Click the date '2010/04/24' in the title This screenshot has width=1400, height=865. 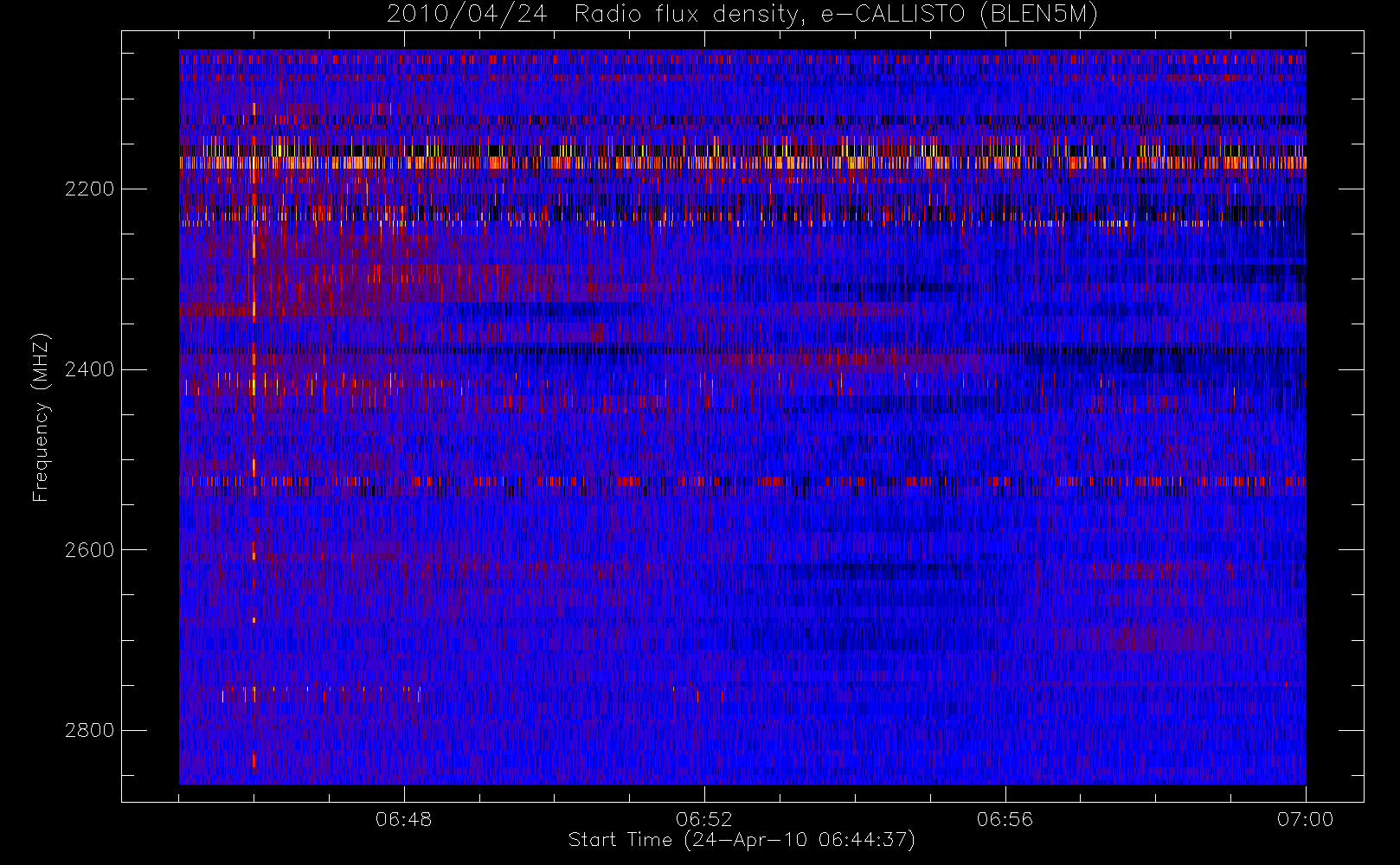pos(466,15)
